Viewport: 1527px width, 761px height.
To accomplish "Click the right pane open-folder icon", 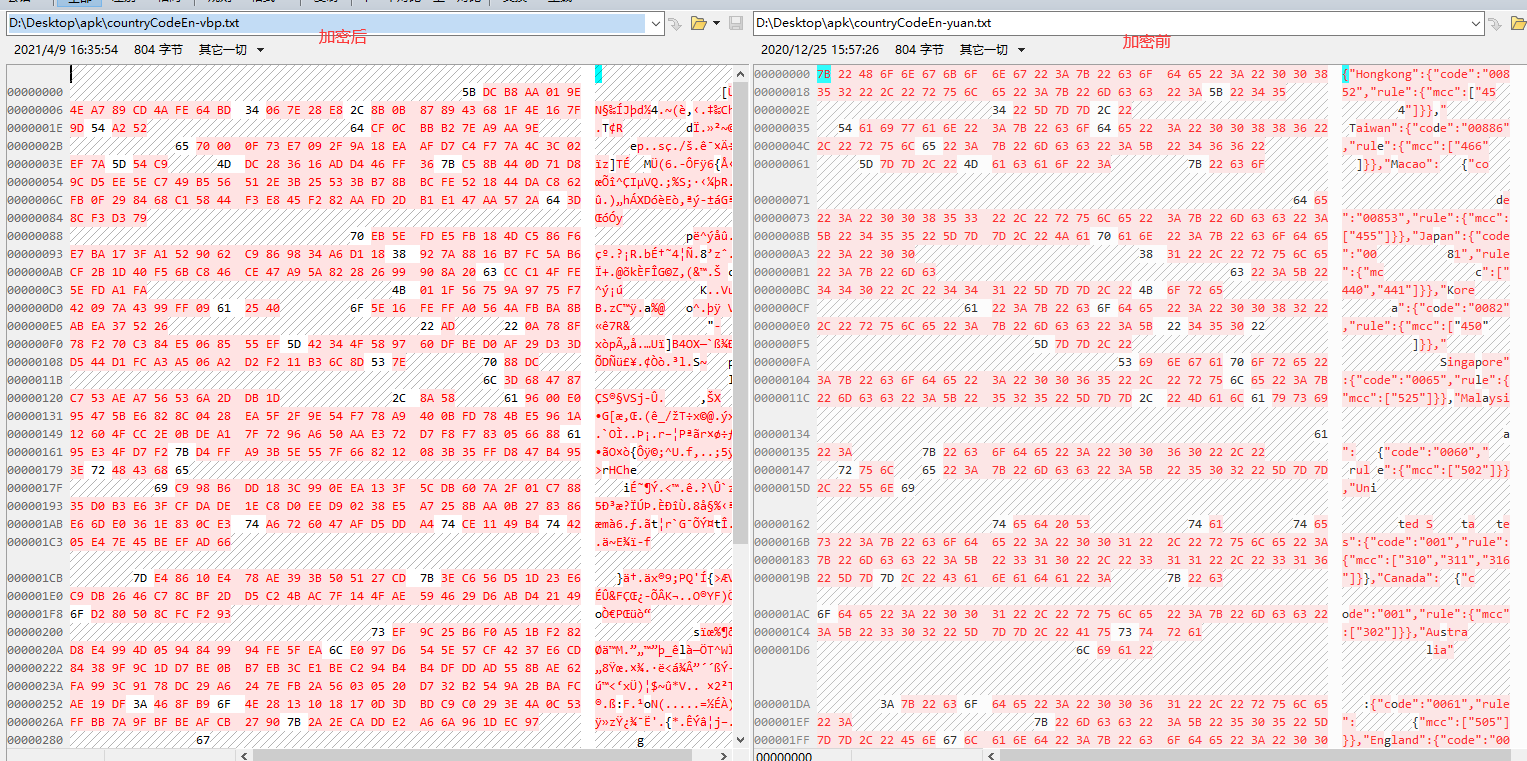I will coord(1517,23).
